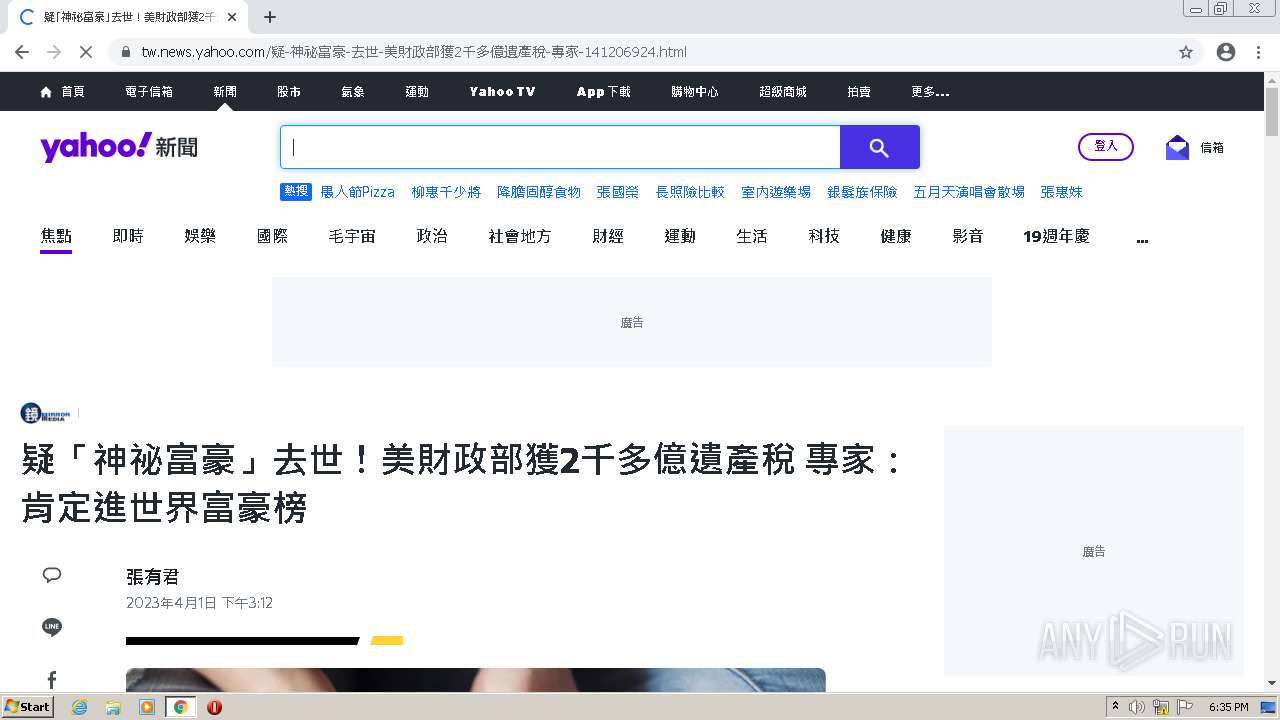Screen dimensions: 1280x720
Task: Select the 政治 news tab
Action: 432,236
